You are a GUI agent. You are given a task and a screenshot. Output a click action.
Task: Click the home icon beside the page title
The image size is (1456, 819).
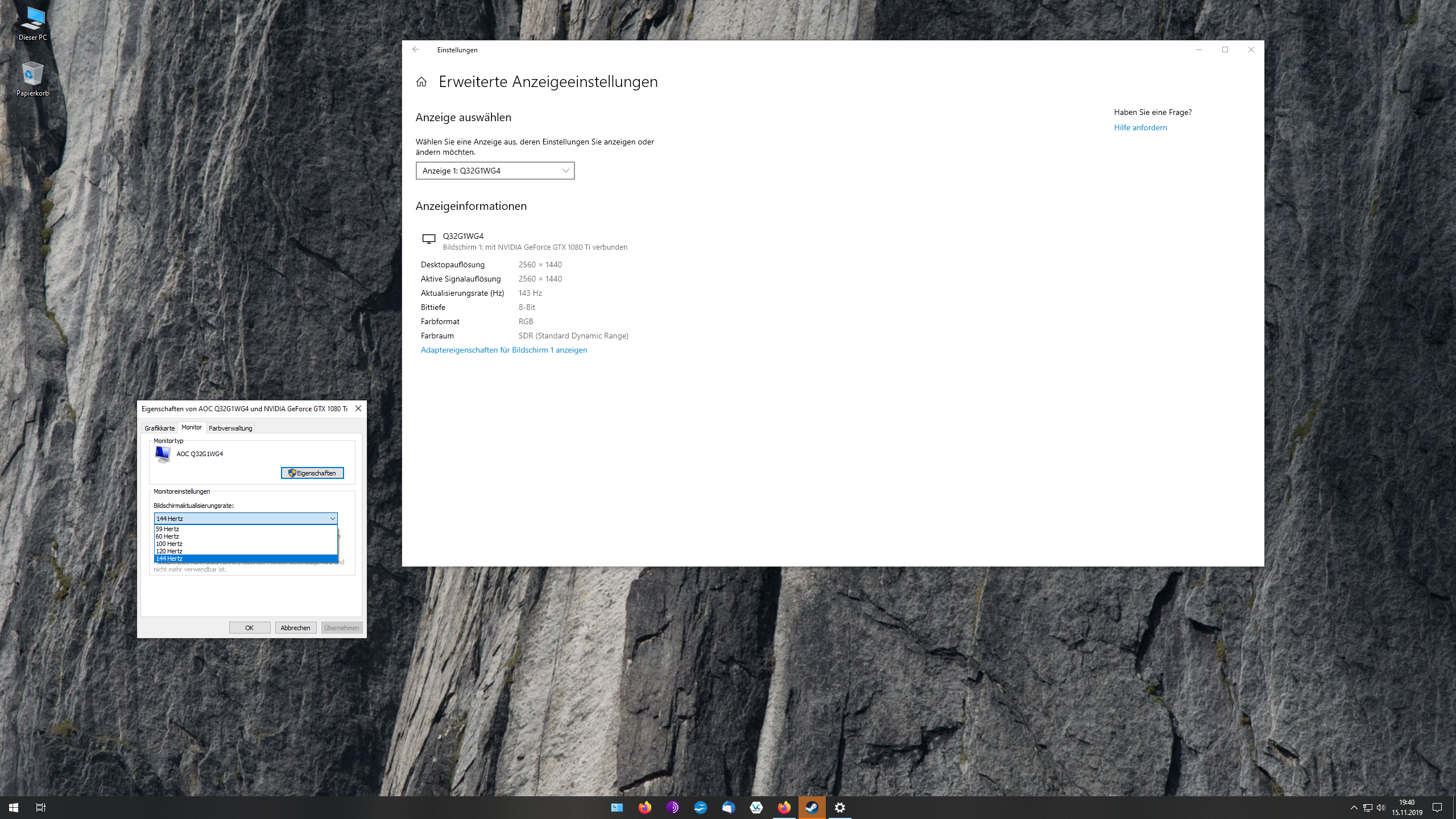(x=421, y=82)
